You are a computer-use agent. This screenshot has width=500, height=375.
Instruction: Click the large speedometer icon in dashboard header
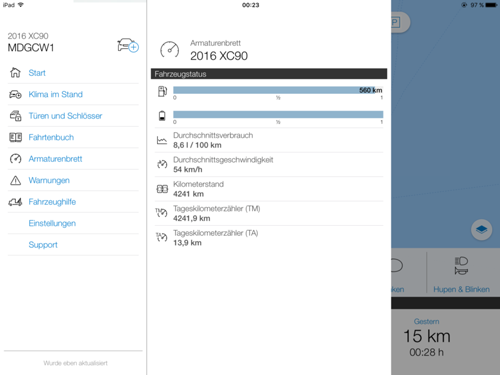[x=169, y=50]
